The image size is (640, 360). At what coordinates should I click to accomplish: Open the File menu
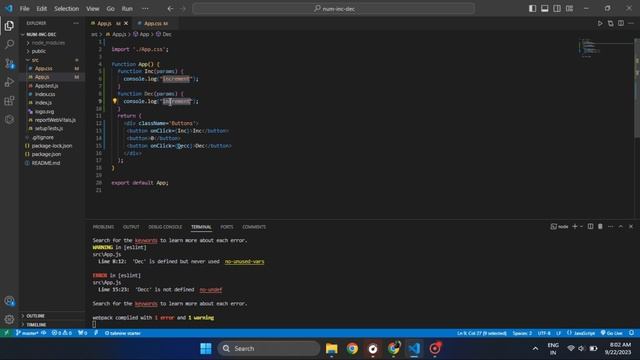[24, 9]
